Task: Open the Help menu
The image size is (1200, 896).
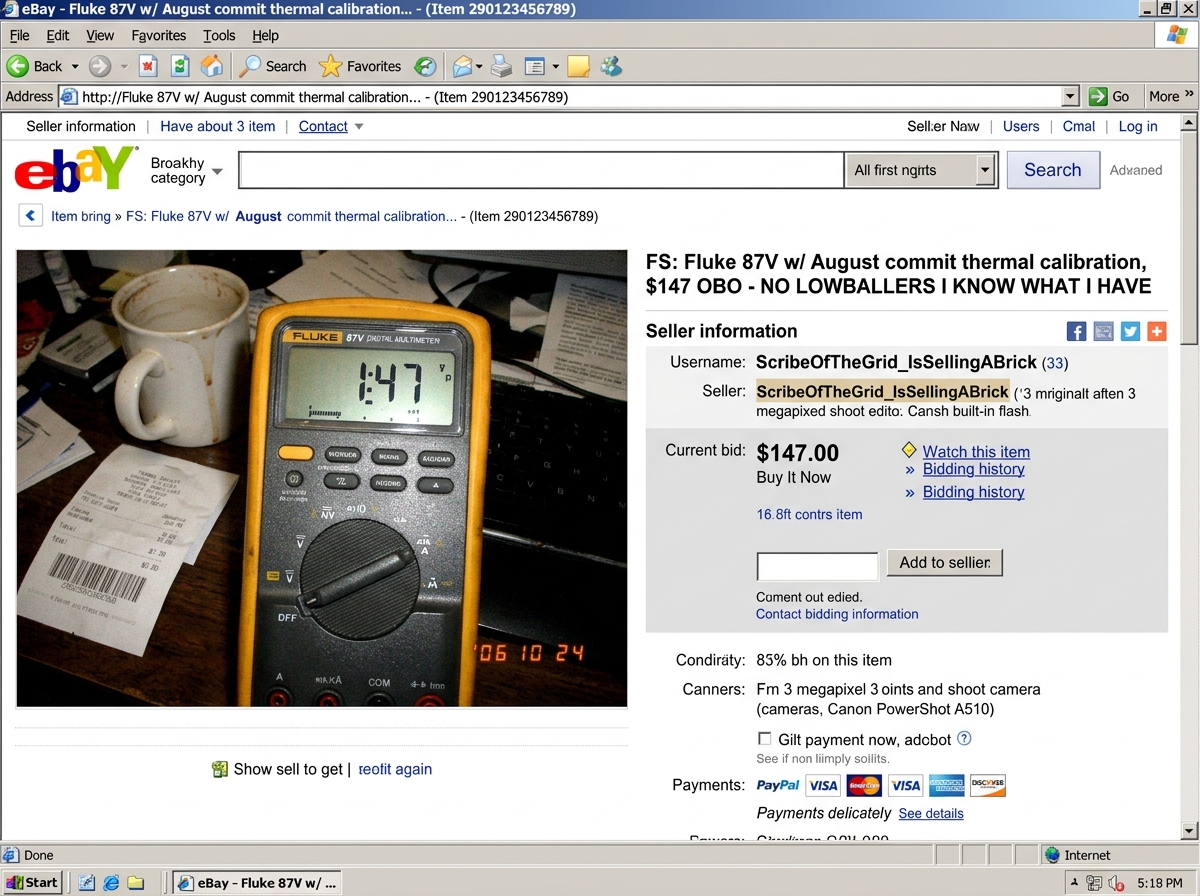Action: click(x=265, y=35)
